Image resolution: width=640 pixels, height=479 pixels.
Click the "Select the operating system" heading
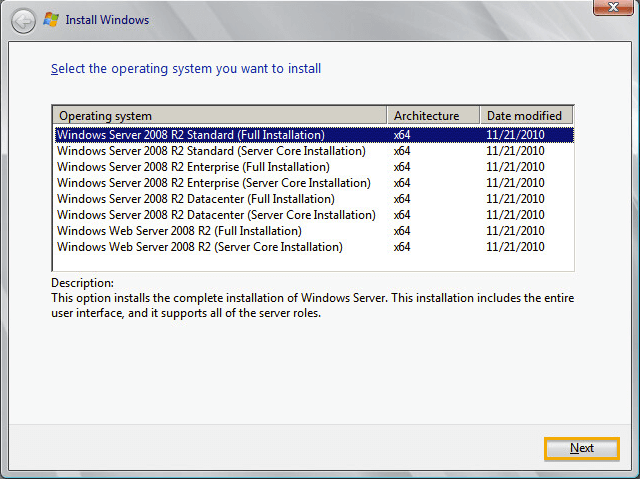(x=186, y=69)
